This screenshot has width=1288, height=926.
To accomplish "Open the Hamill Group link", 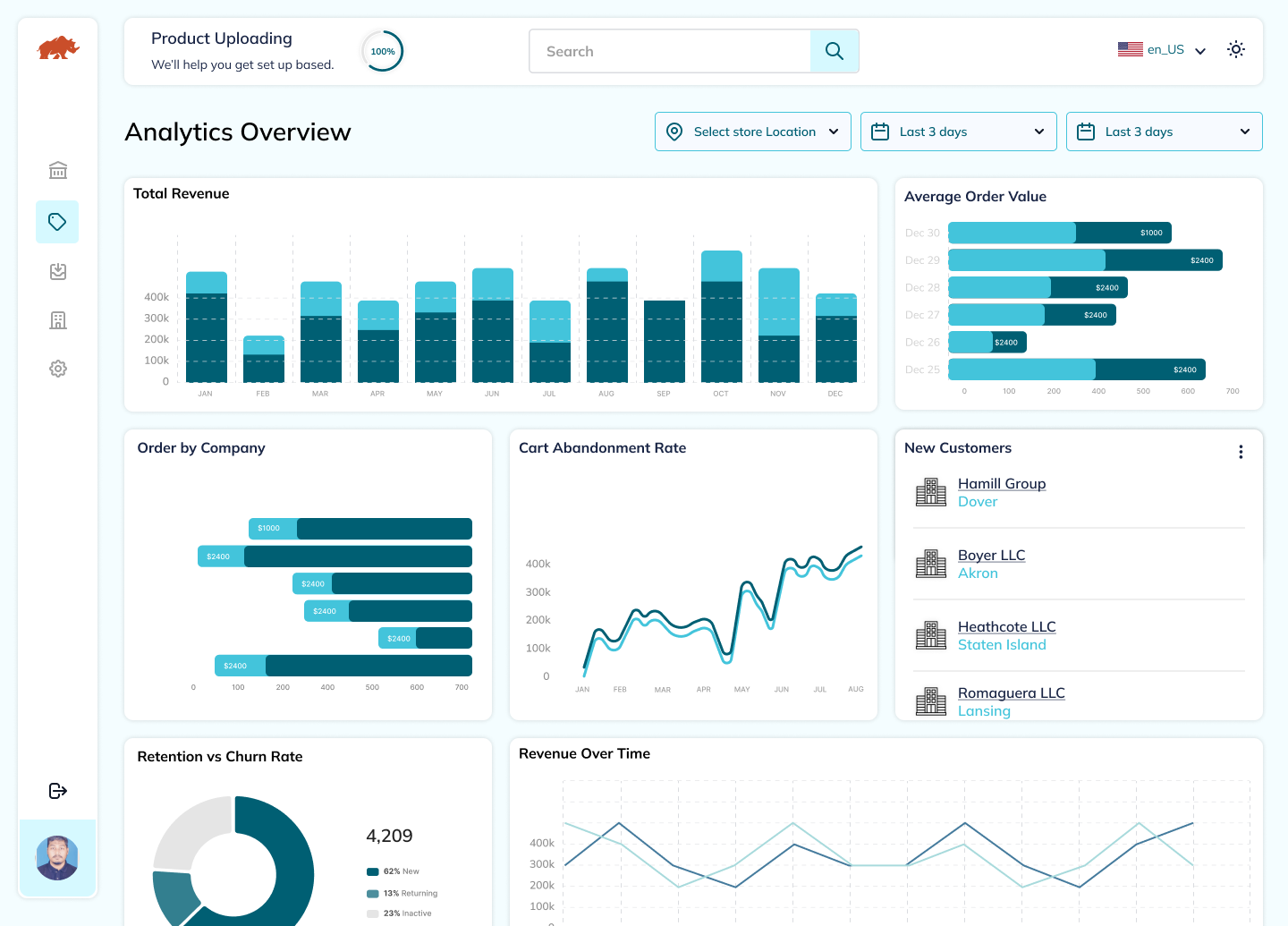I will click(1002, 483).
